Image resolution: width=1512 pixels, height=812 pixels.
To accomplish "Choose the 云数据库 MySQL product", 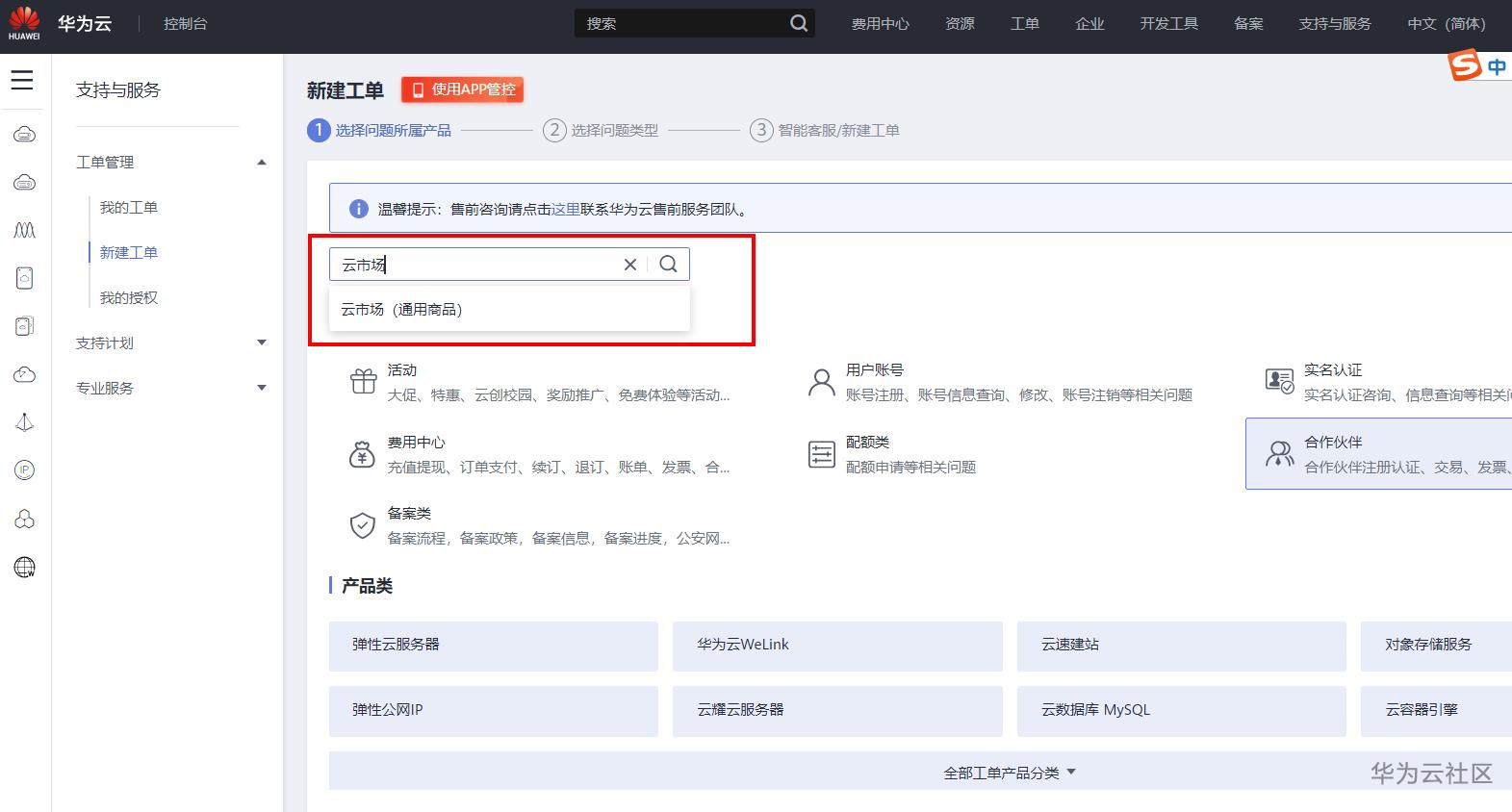I will 1181,711.
